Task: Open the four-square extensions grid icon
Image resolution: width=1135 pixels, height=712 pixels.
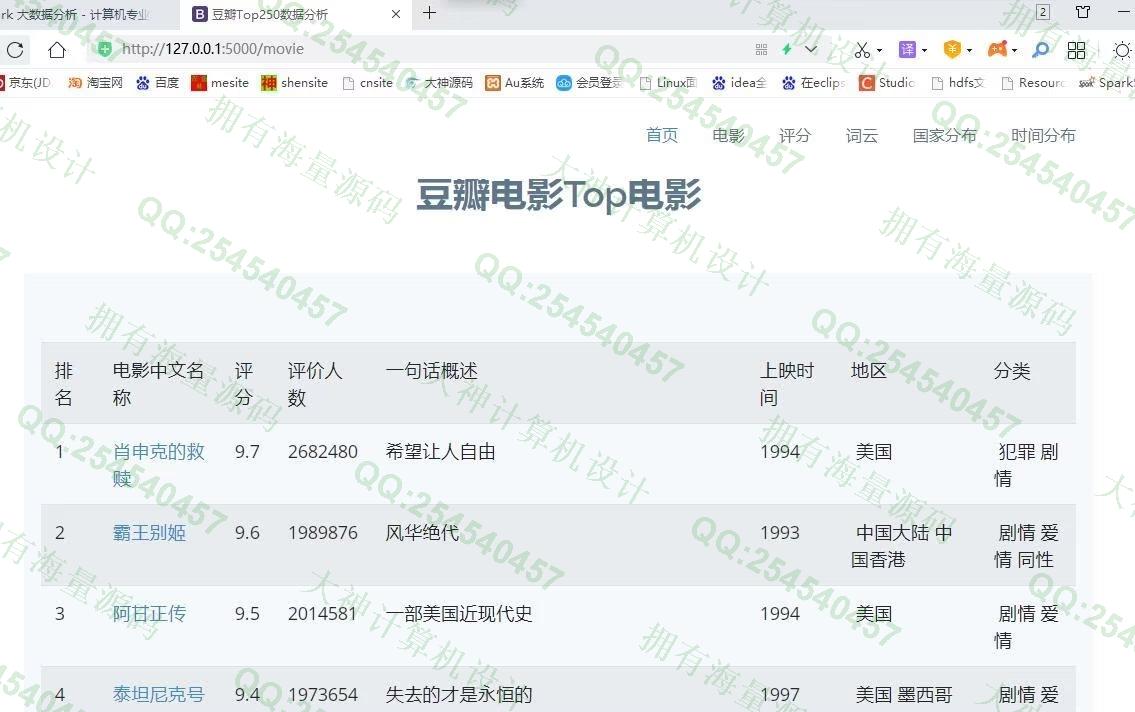Action: [x=1076, y=50]
